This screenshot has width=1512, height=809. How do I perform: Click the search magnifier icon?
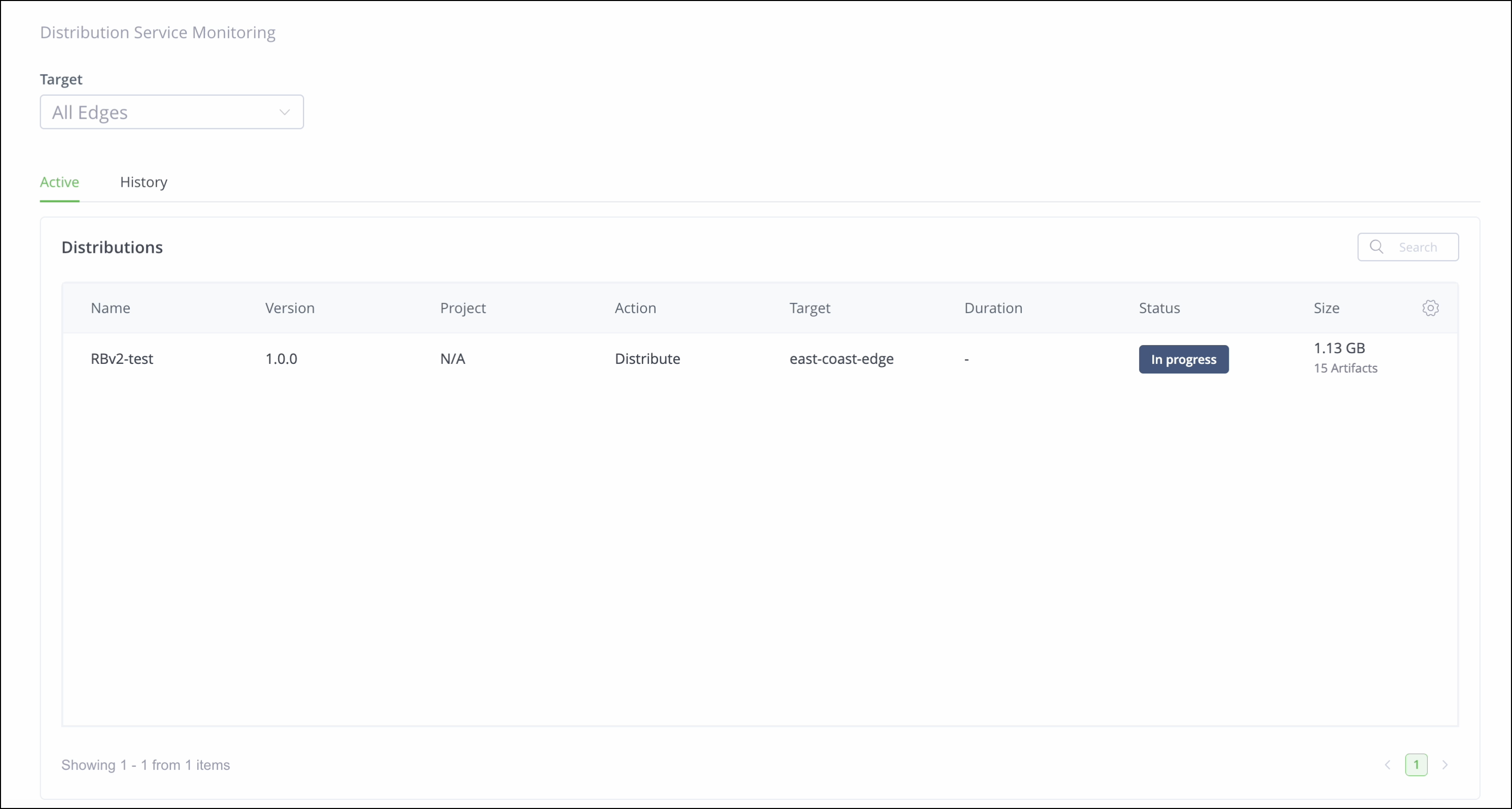coord(1377,247)
